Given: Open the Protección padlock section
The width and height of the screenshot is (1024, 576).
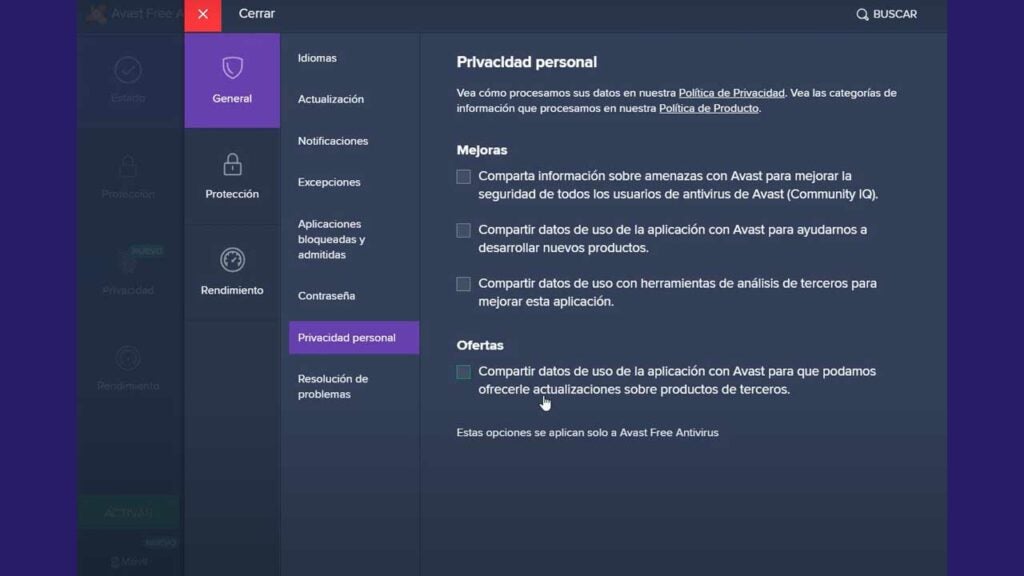Looking at the screenshot, I should [x=232, y=165].
